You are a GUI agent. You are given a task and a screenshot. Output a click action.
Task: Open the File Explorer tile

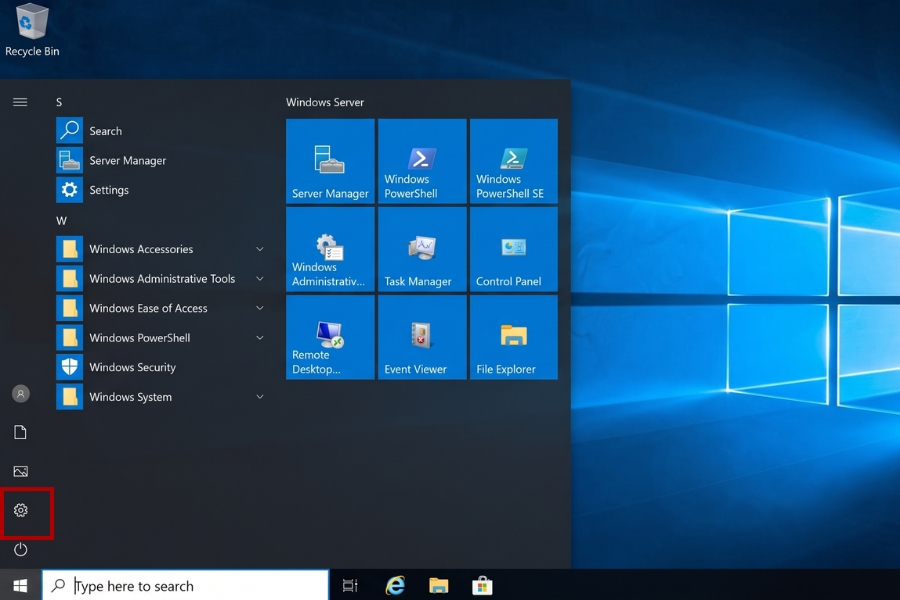point(514,337)
